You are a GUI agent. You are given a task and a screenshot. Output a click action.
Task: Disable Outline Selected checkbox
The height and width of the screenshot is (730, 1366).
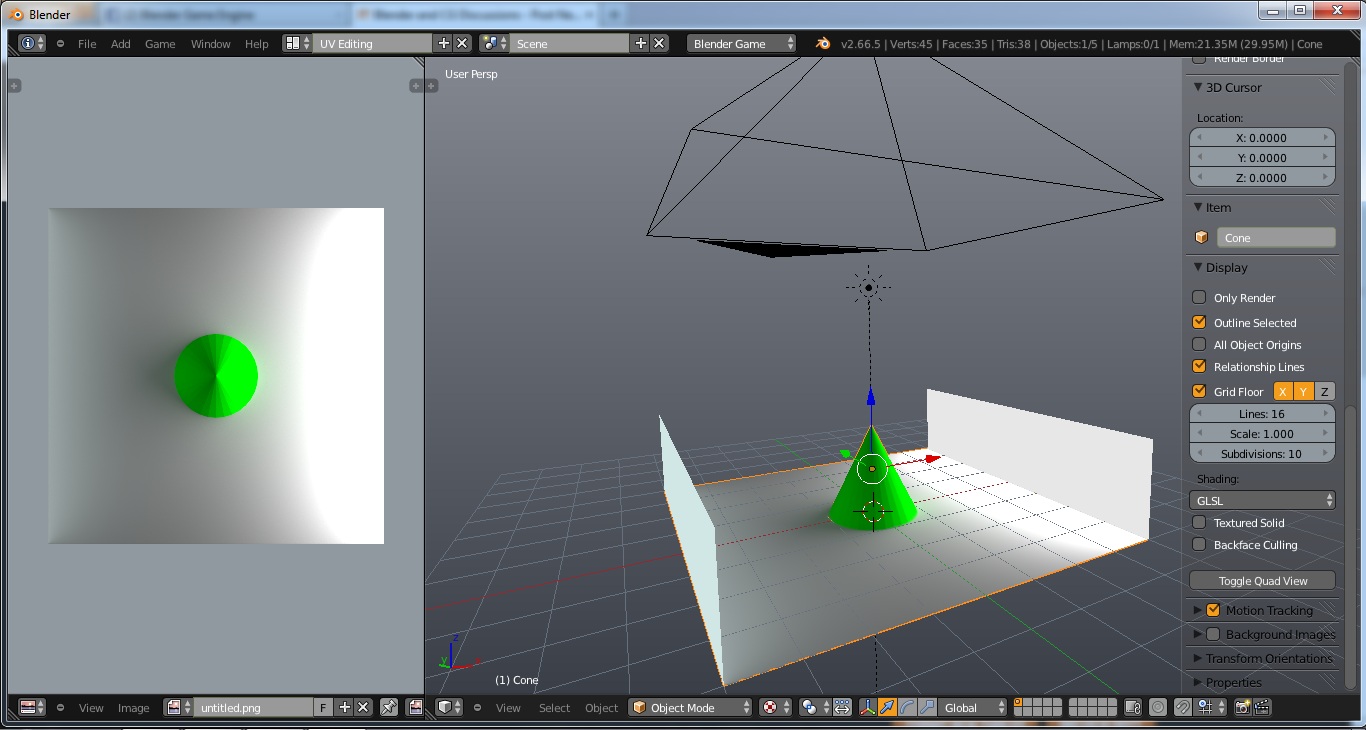(1199, 322)
